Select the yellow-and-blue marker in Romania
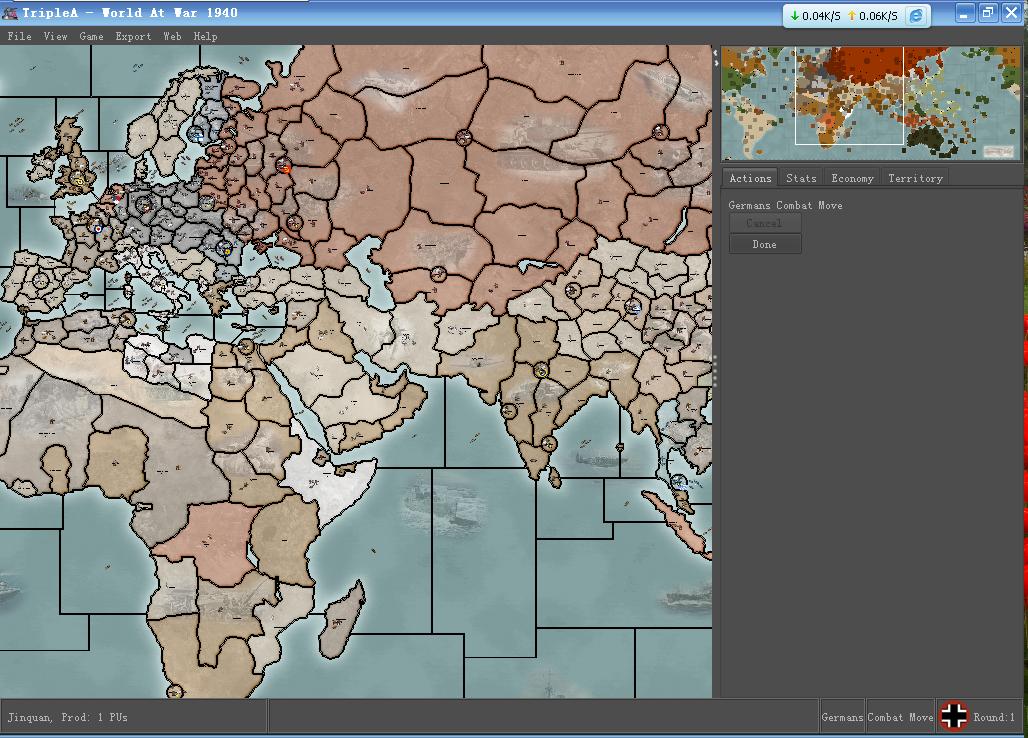Image resolution: width=1028 pixels, height=738 pixels. [225, 249]
